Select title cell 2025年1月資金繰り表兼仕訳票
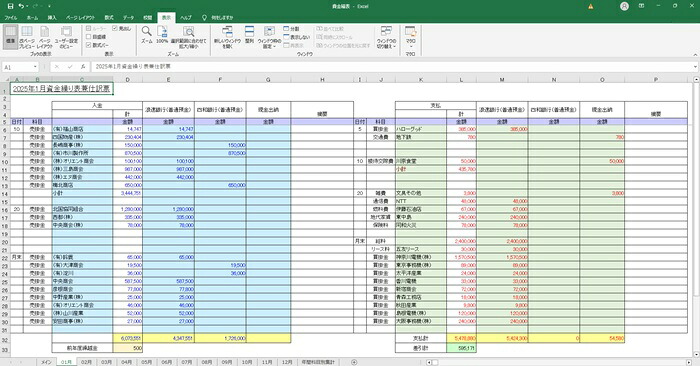The height and width of the screenshot is (366, 700). (61, 88)
